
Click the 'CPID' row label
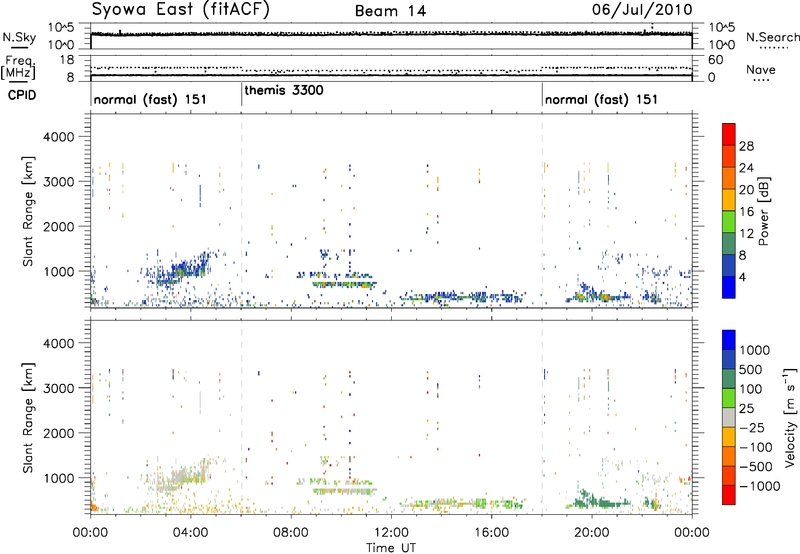[x=22, y=95]
